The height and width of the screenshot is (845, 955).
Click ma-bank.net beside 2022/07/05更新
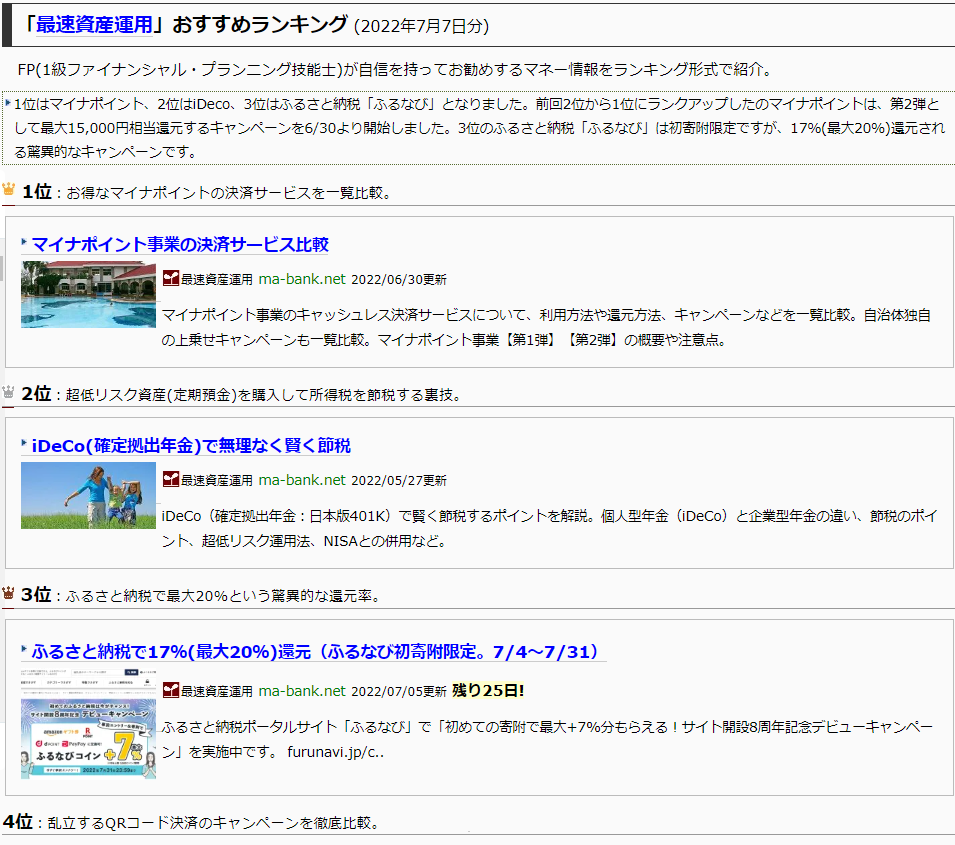coord(302,691)
